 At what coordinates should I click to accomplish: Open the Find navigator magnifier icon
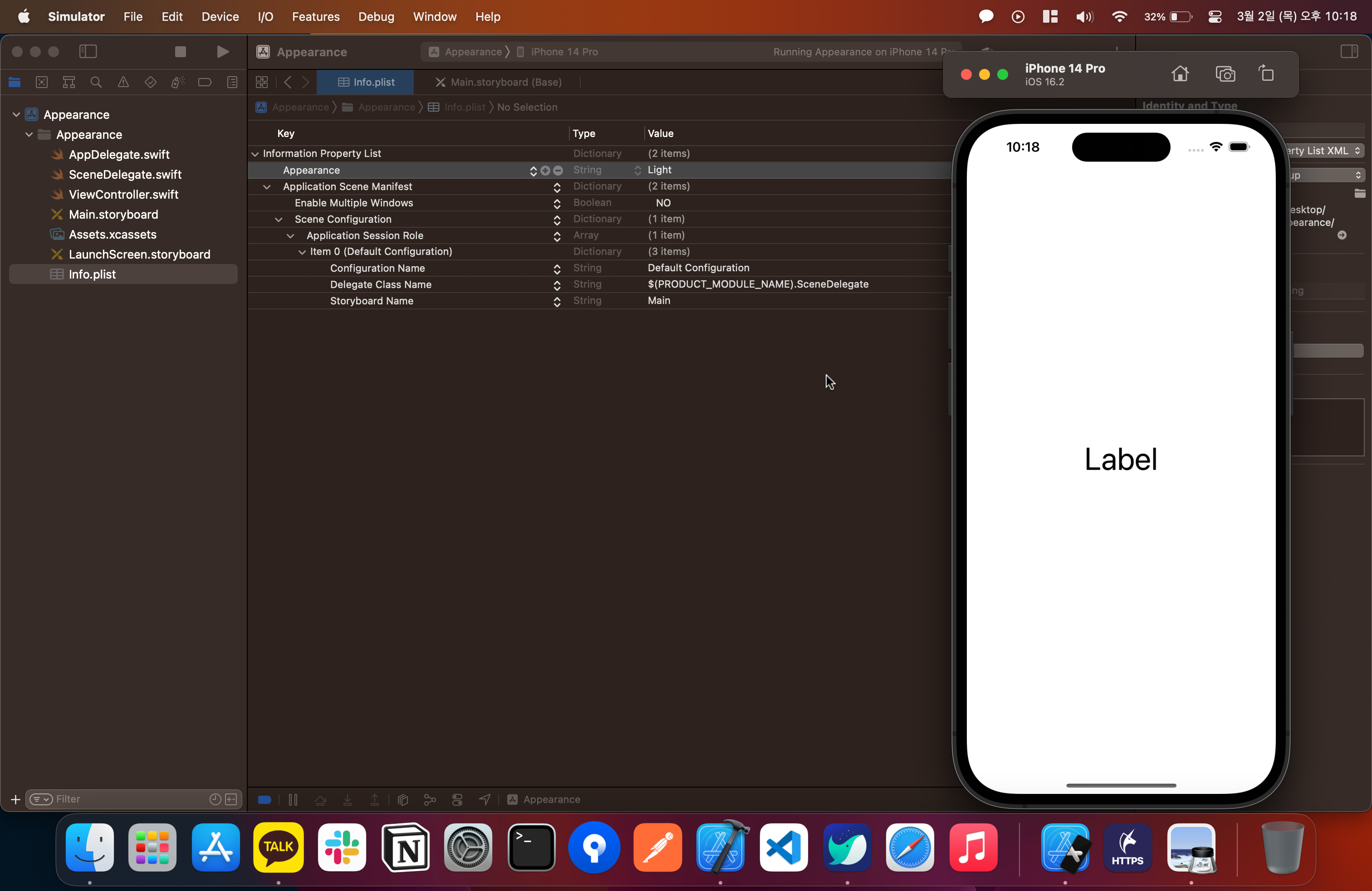point(96,83)
